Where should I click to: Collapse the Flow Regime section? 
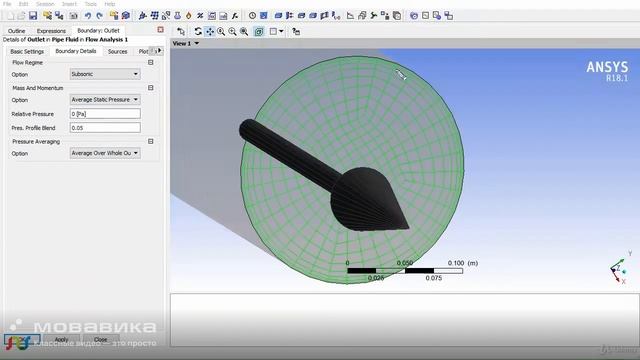tap(151, 62)
